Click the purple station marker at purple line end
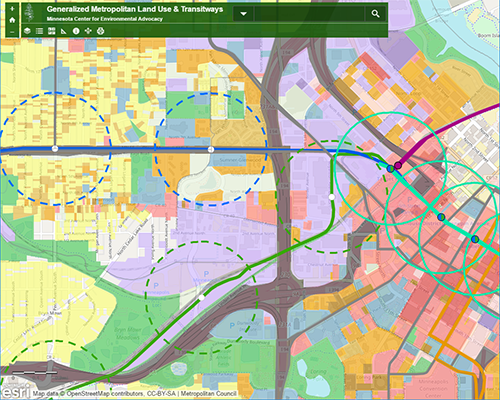The width and height of the screenshot is (500, 400). click(398, 165)
